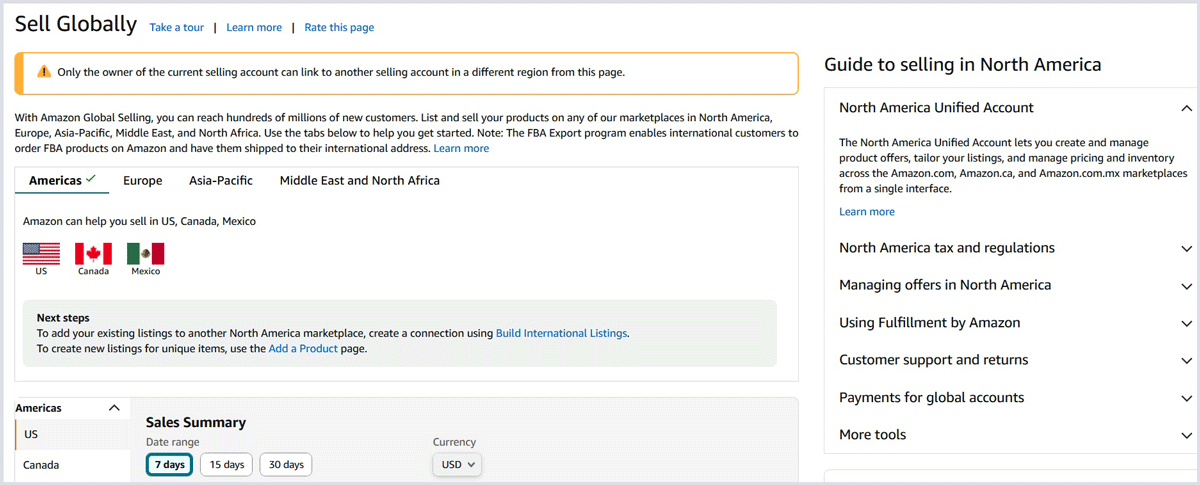Screen dimensions: 1200x485
Task: Select the 15 days date range
Action: 226,465
